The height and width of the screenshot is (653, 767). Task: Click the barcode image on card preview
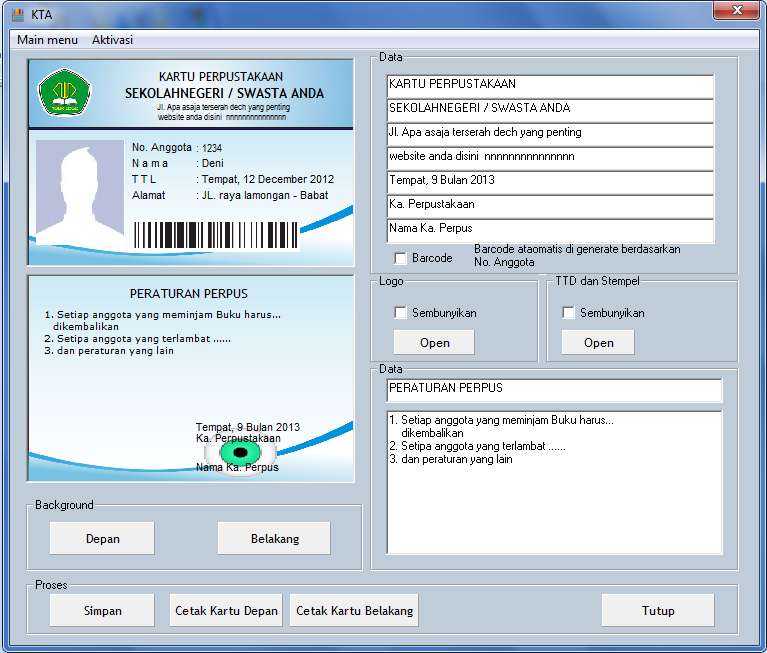pos(216,235)
